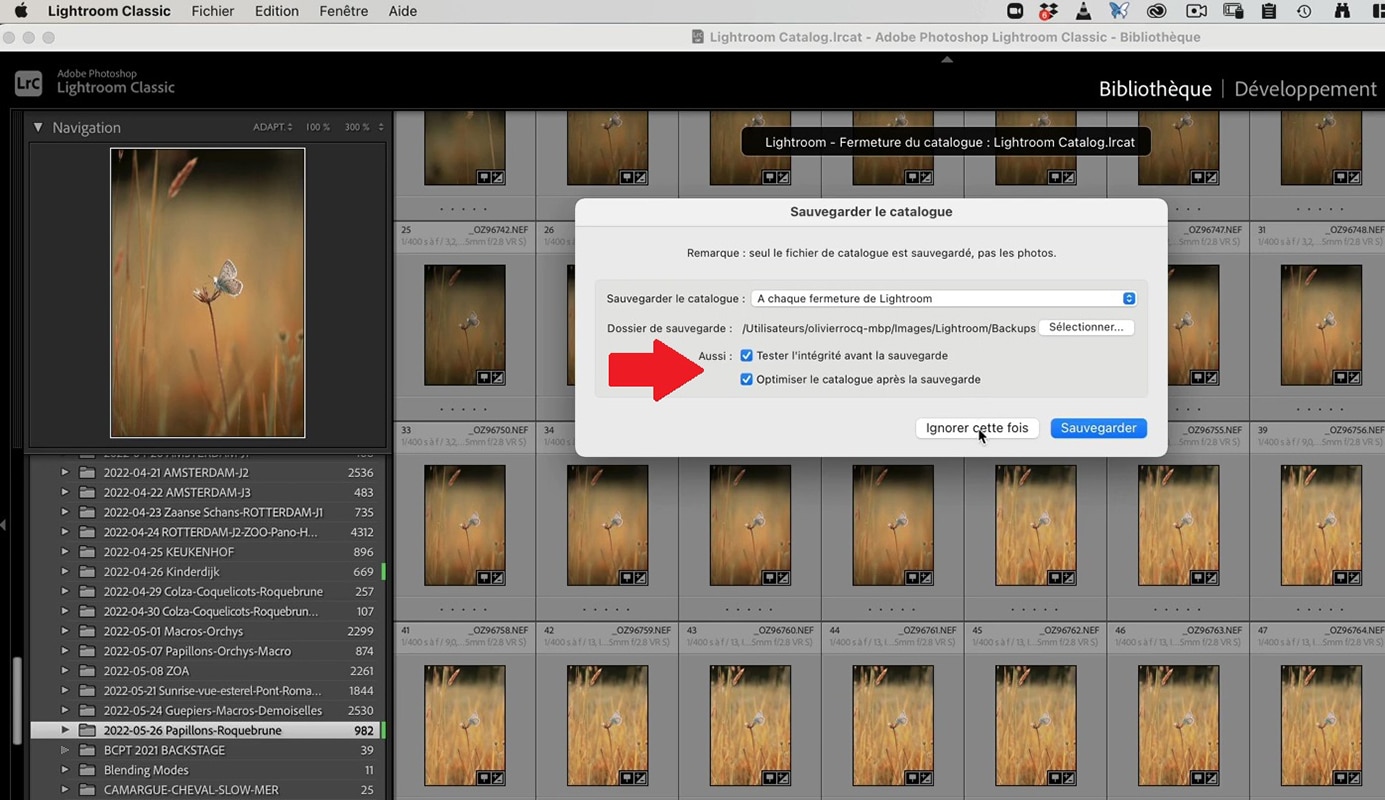Open the ADAPT. zoom mode selector

[x=272, y=127]
